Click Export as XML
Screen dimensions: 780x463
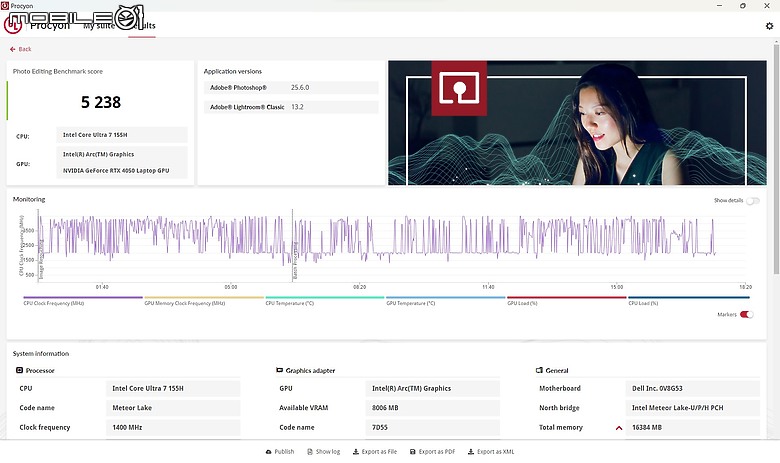coord(491,452)
